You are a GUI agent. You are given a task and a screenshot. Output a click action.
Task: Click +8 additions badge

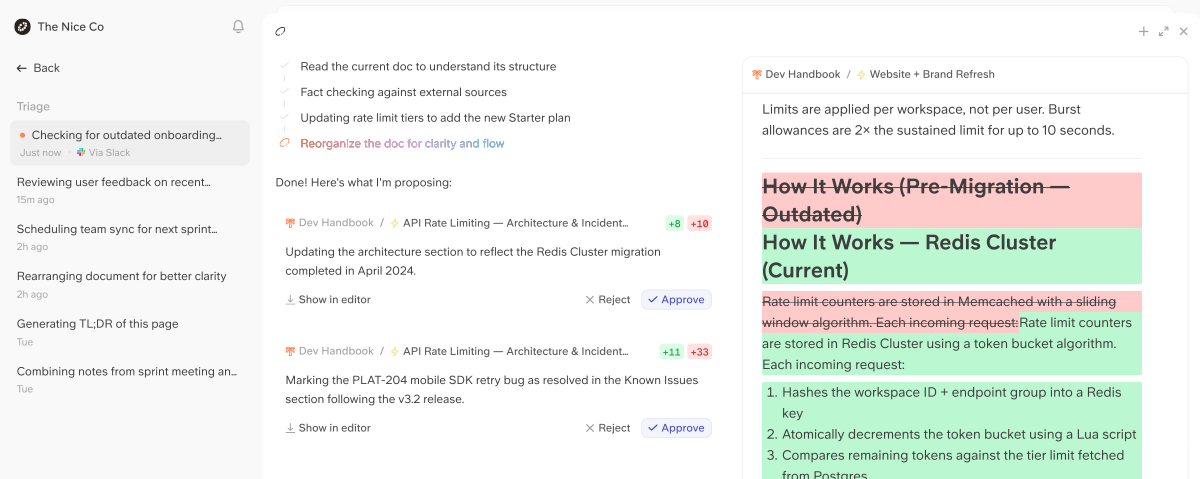click(675, 223)
